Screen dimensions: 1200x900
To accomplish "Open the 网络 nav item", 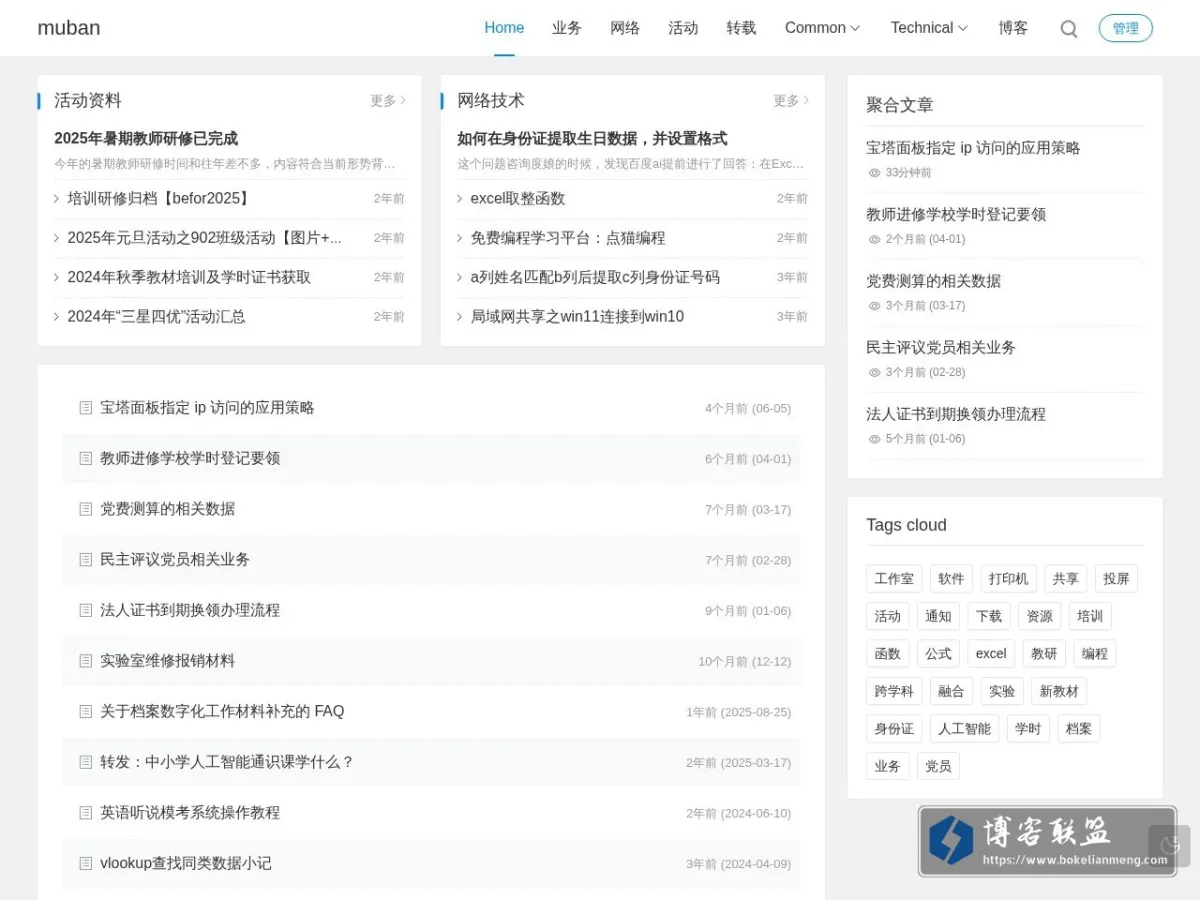I will (625, 28).
